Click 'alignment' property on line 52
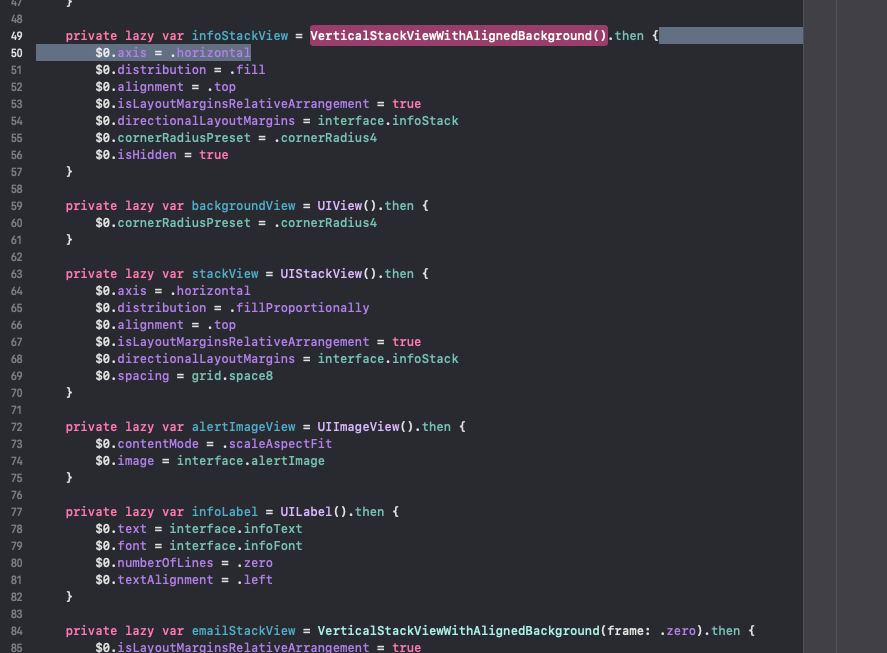Viewport: 887px width, 653px height. (150, 87)
